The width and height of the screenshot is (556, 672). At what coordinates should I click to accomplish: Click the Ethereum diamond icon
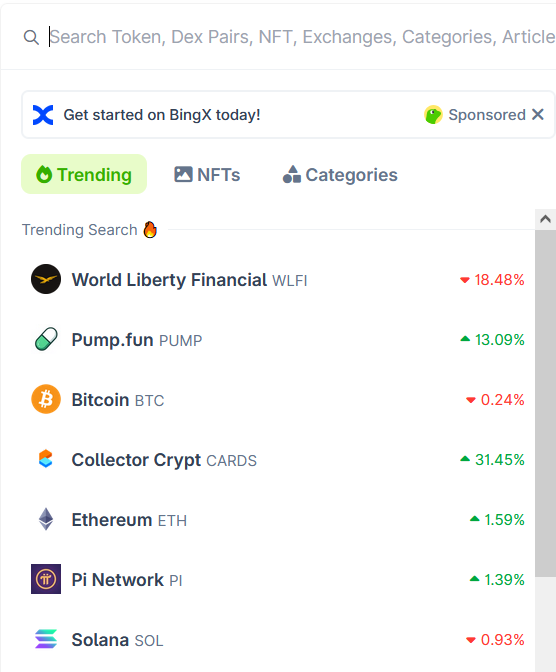pos(46,519)
